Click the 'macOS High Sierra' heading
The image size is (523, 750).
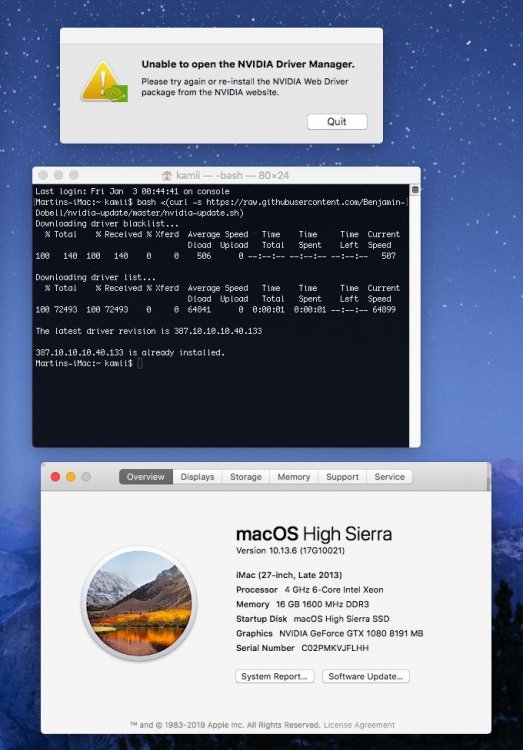(x=314, y=534)
